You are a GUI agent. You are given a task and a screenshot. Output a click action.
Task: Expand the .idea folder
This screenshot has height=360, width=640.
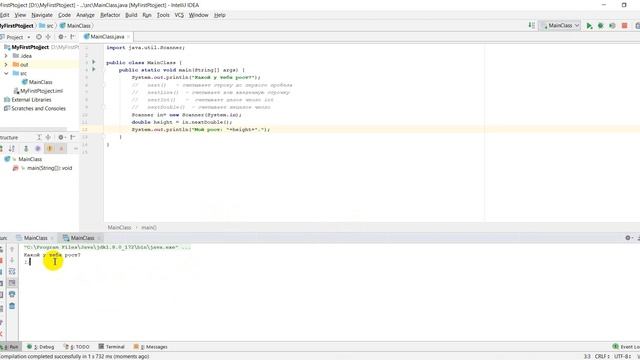[6, 56]
